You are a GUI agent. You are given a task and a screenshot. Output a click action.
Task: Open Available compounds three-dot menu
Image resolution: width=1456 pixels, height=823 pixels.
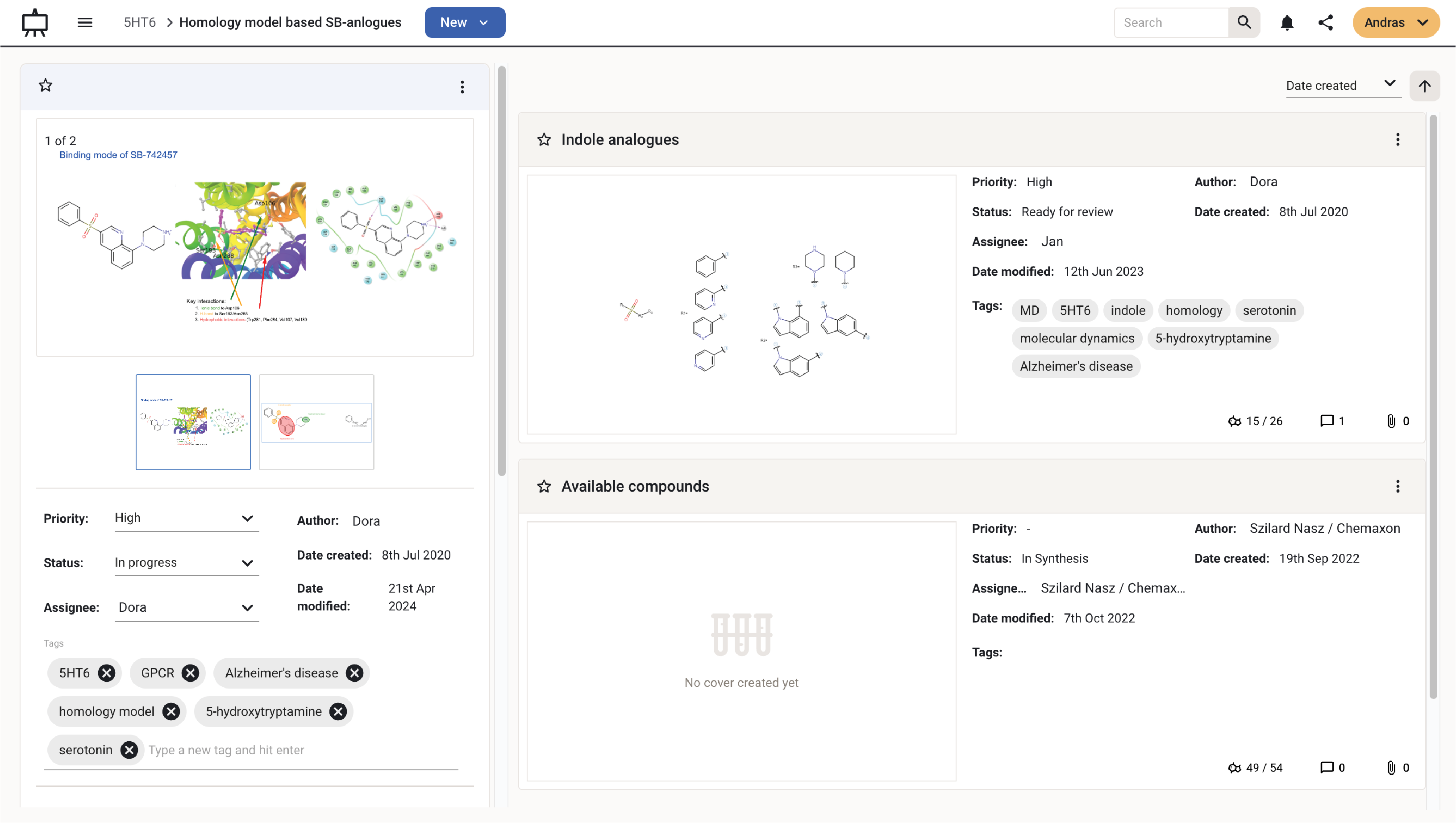point(1397,486)
